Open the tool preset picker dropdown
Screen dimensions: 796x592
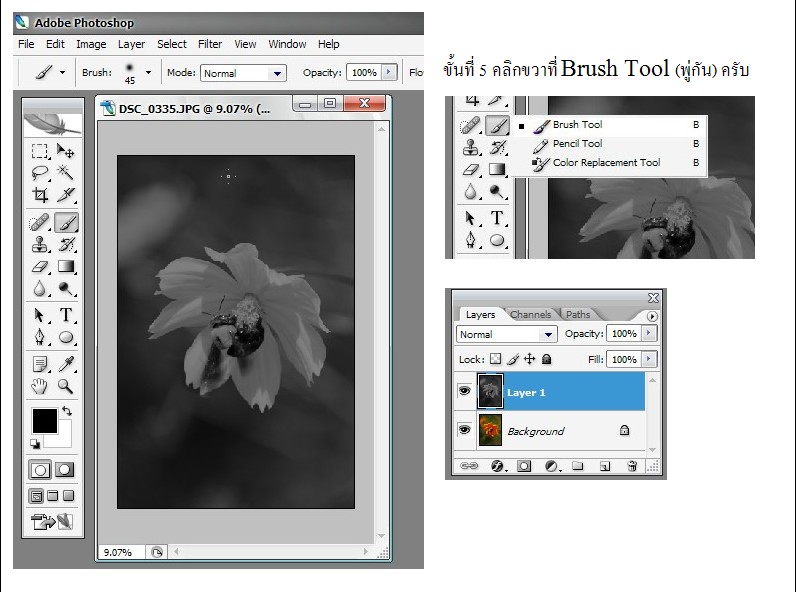click(x=62, y=73)
